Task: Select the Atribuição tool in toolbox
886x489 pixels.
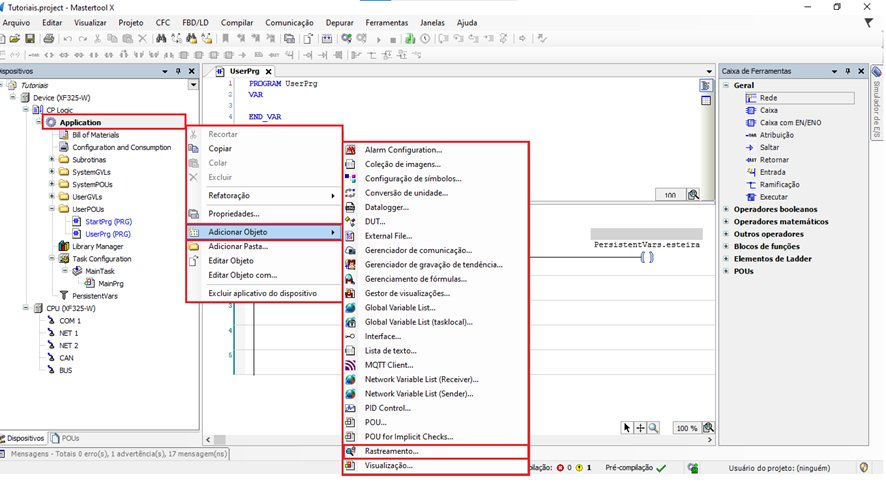Action: [x=776, y=135]
